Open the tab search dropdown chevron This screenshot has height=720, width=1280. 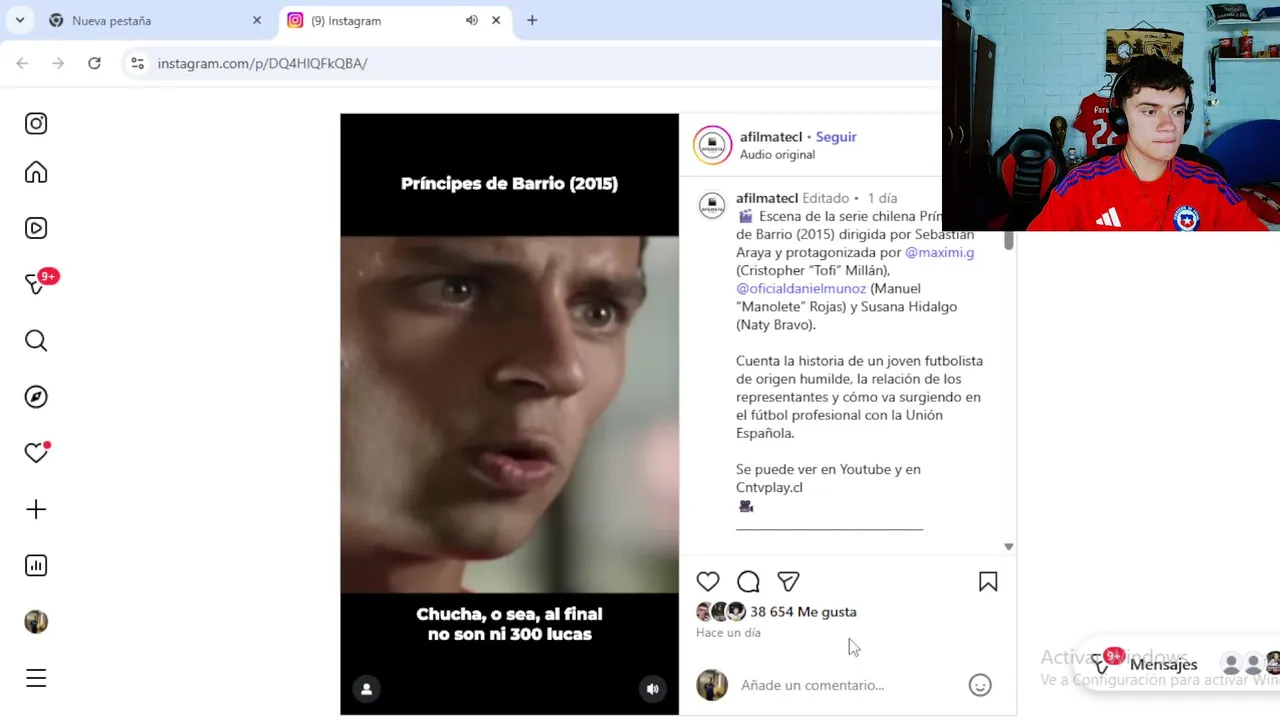[19, 20]
